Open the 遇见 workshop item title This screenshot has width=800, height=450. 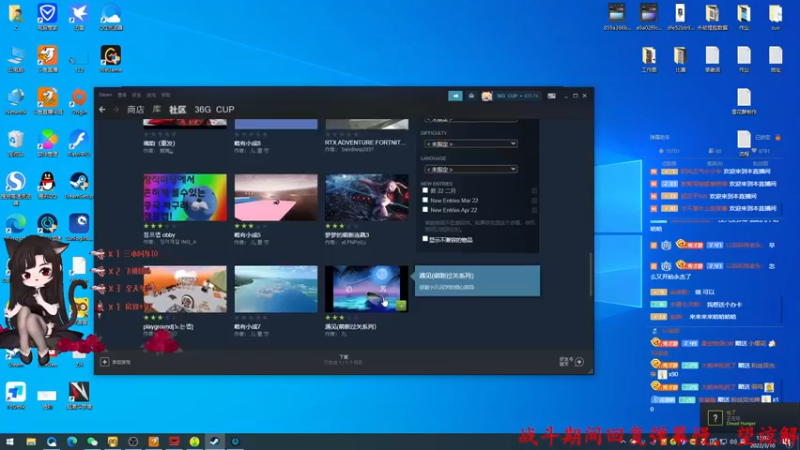[x=351, y=327]
